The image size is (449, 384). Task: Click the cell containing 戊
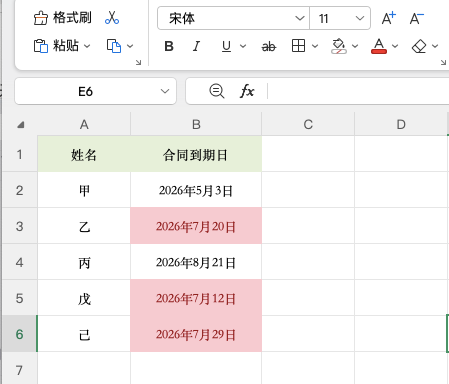pos(84,298)
